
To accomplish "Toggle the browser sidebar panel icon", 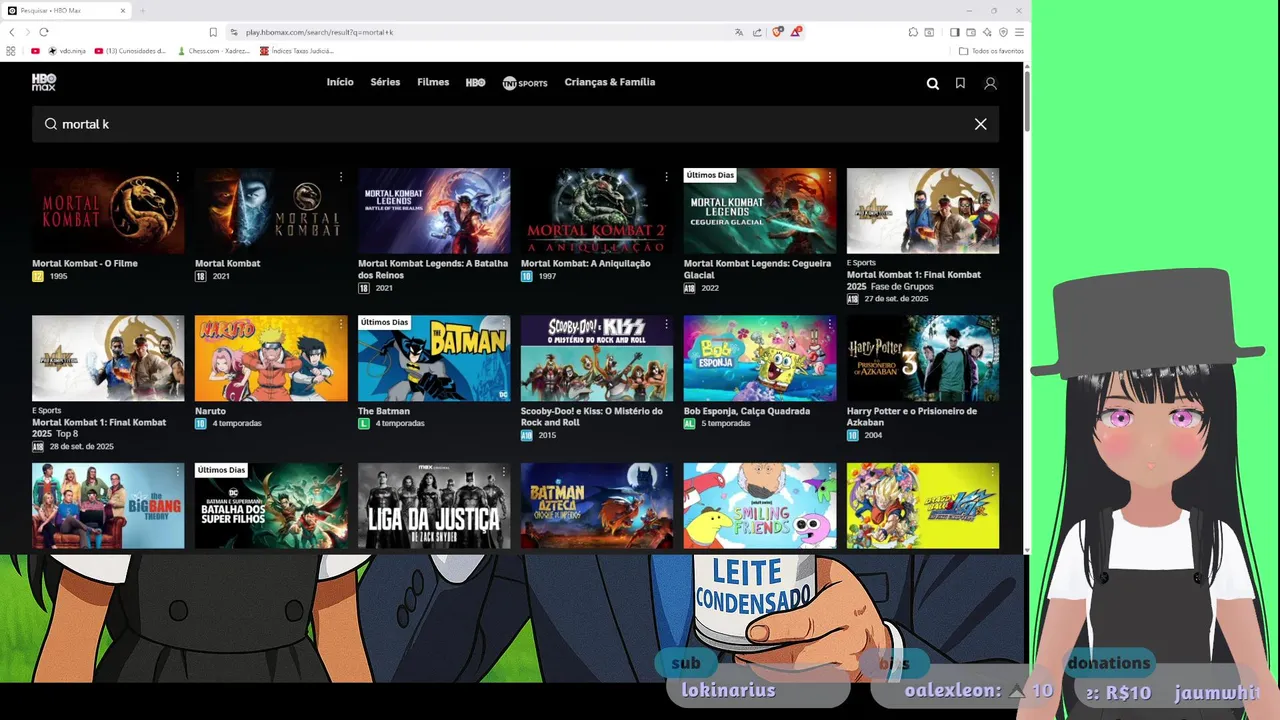I will (954, 32).
